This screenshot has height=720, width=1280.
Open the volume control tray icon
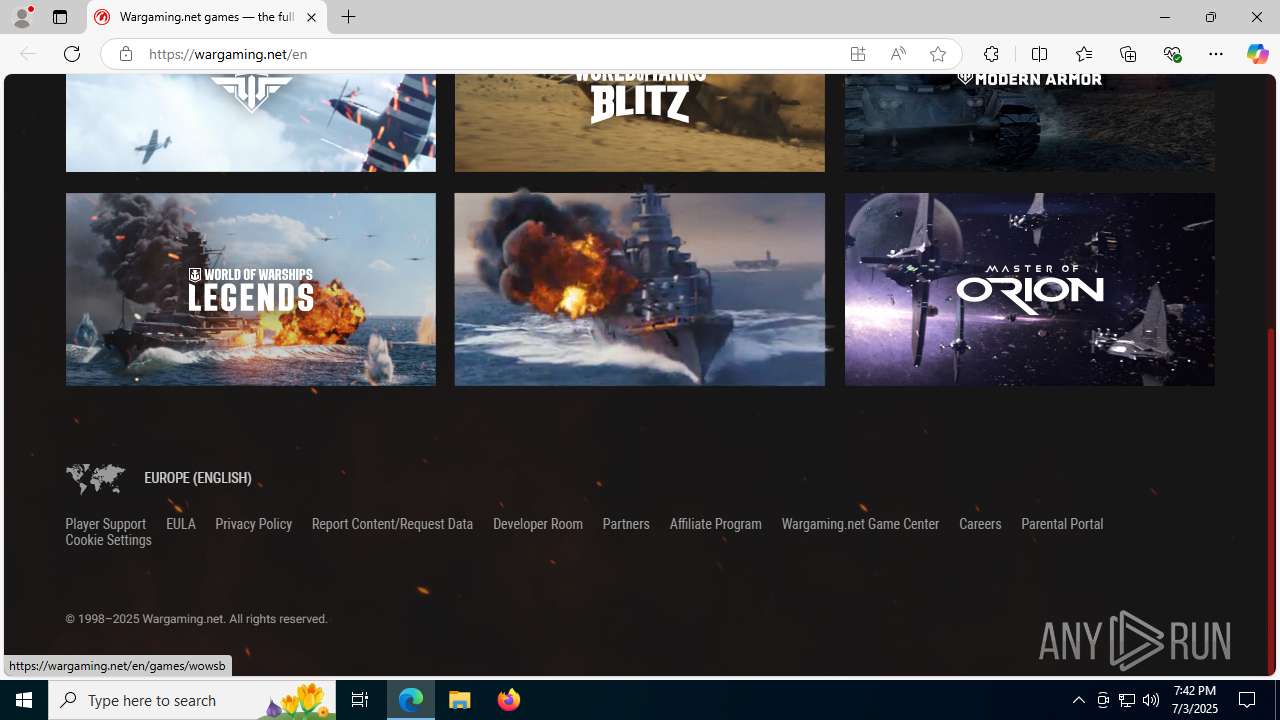point(1151,700)
